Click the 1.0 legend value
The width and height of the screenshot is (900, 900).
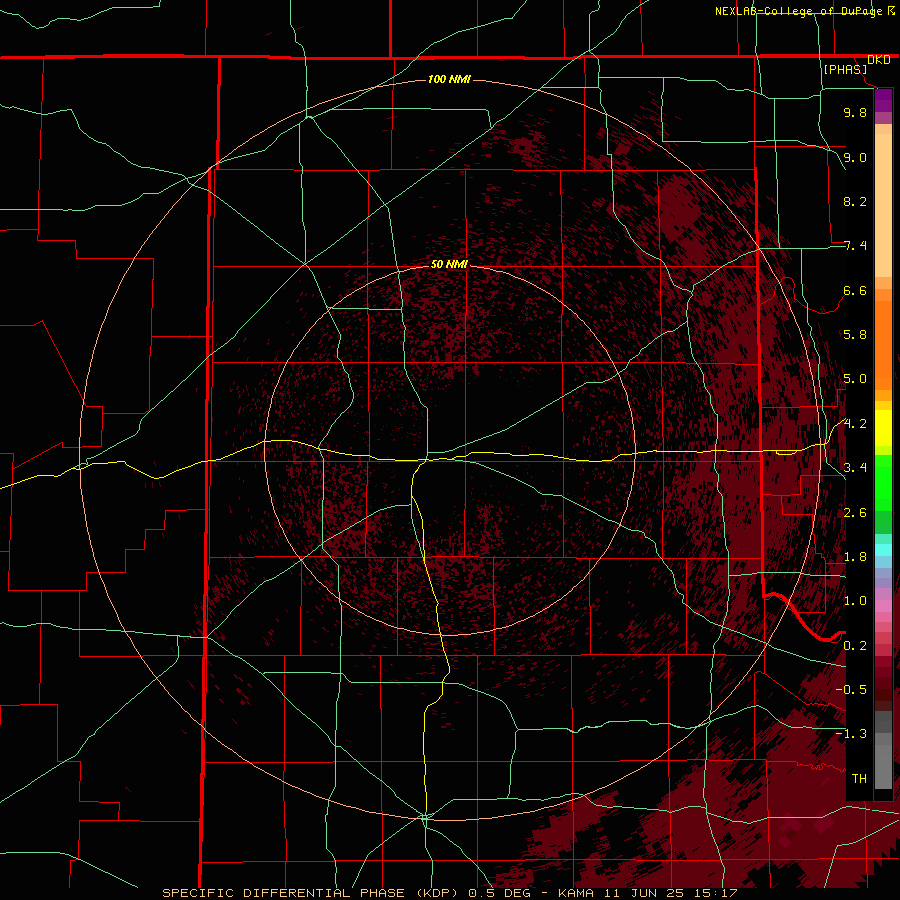click(x=855, y=601)
